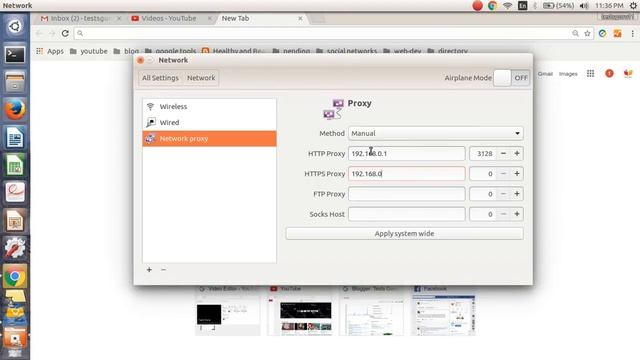Click the HTTPS Proxy address field
Image resolution: width=640 pixels, height=360 pixels.
point(407,173)
